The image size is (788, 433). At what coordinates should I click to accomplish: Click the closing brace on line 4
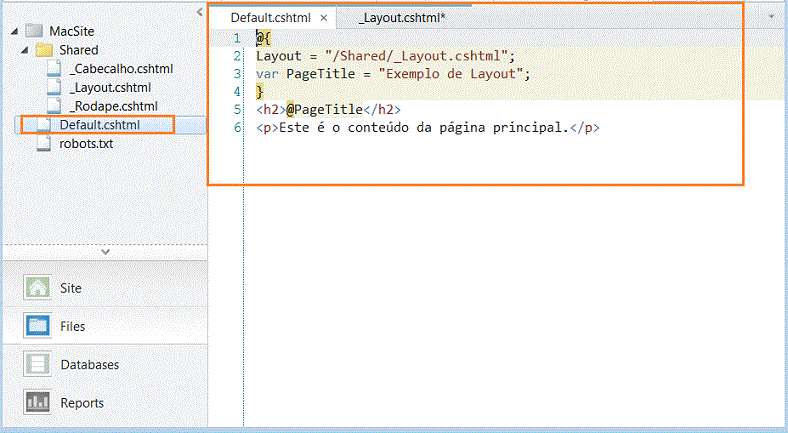[260, 92]
